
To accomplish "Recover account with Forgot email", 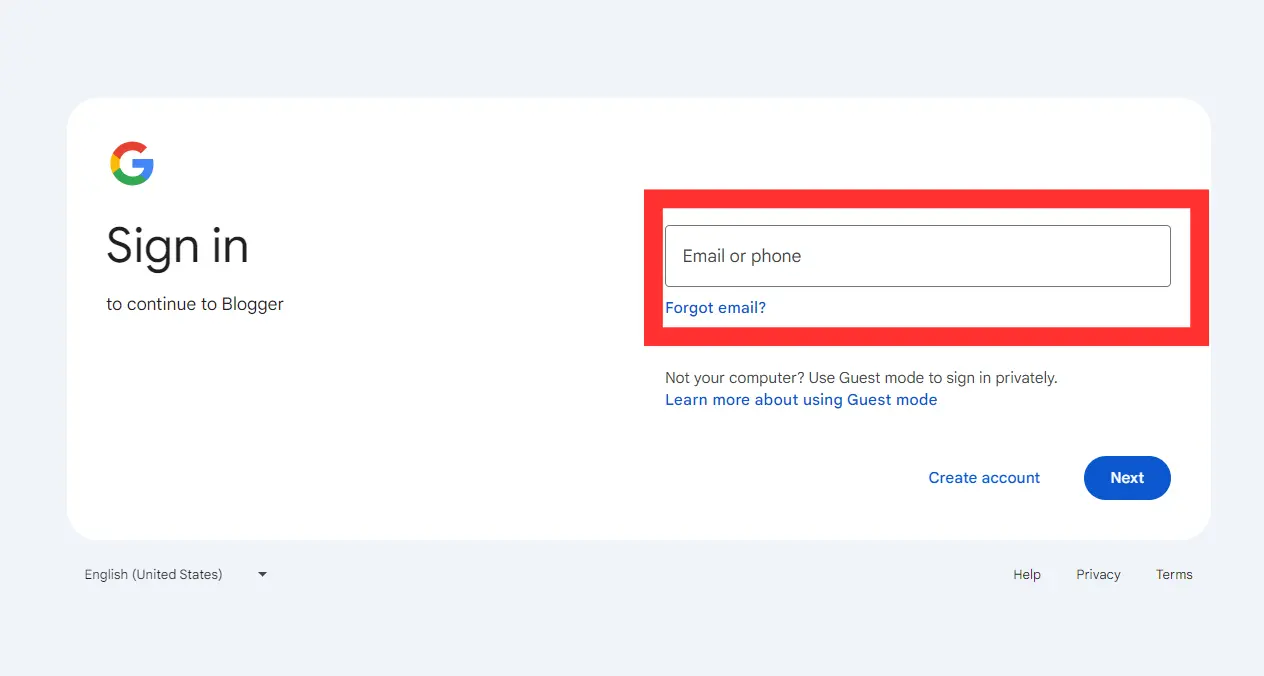I will [x=715, y=307].
